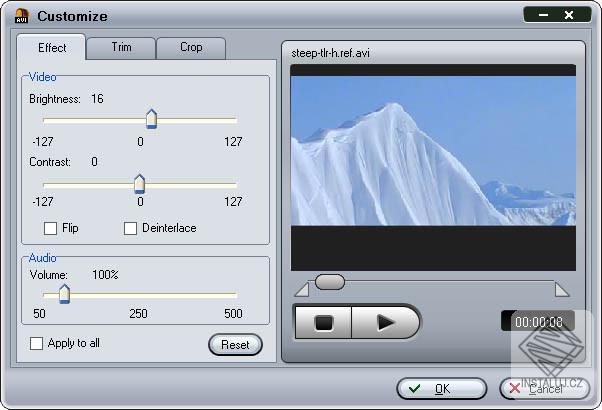Click the Brightness slider handle
The height and width of the screenshot is (410, 602).
point(152,119)
